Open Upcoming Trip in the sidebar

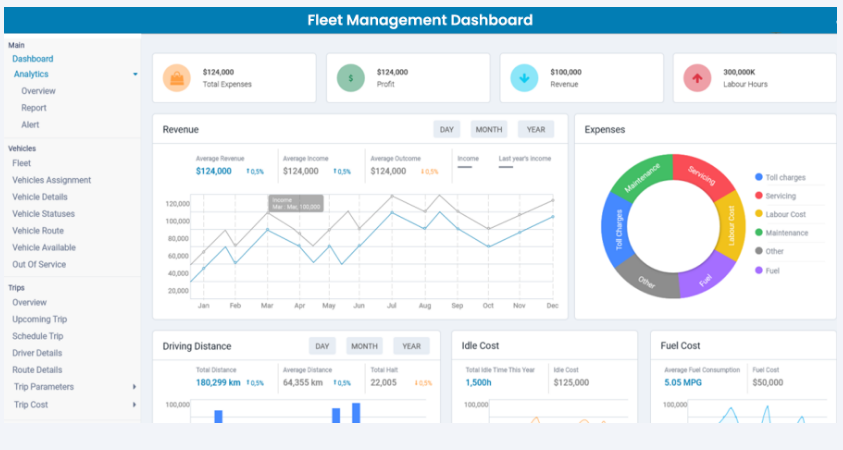click(x=39, y=319)
